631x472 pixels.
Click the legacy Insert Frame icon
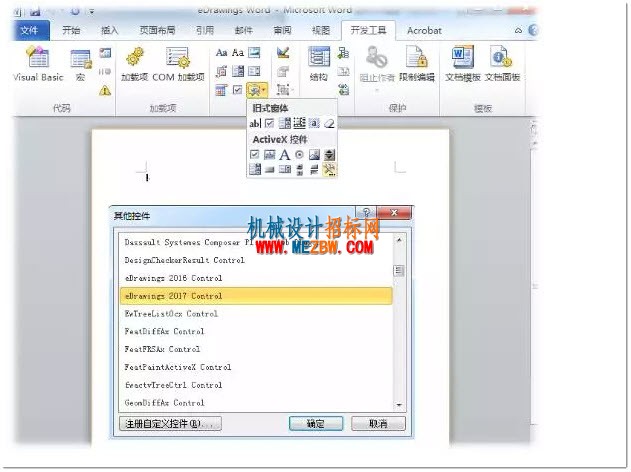click(299, 123)
